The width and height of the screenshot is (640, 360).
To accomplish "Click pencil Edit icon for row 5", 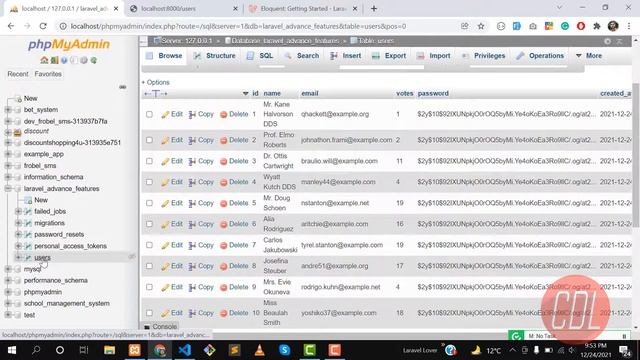I will click(165, 204).
